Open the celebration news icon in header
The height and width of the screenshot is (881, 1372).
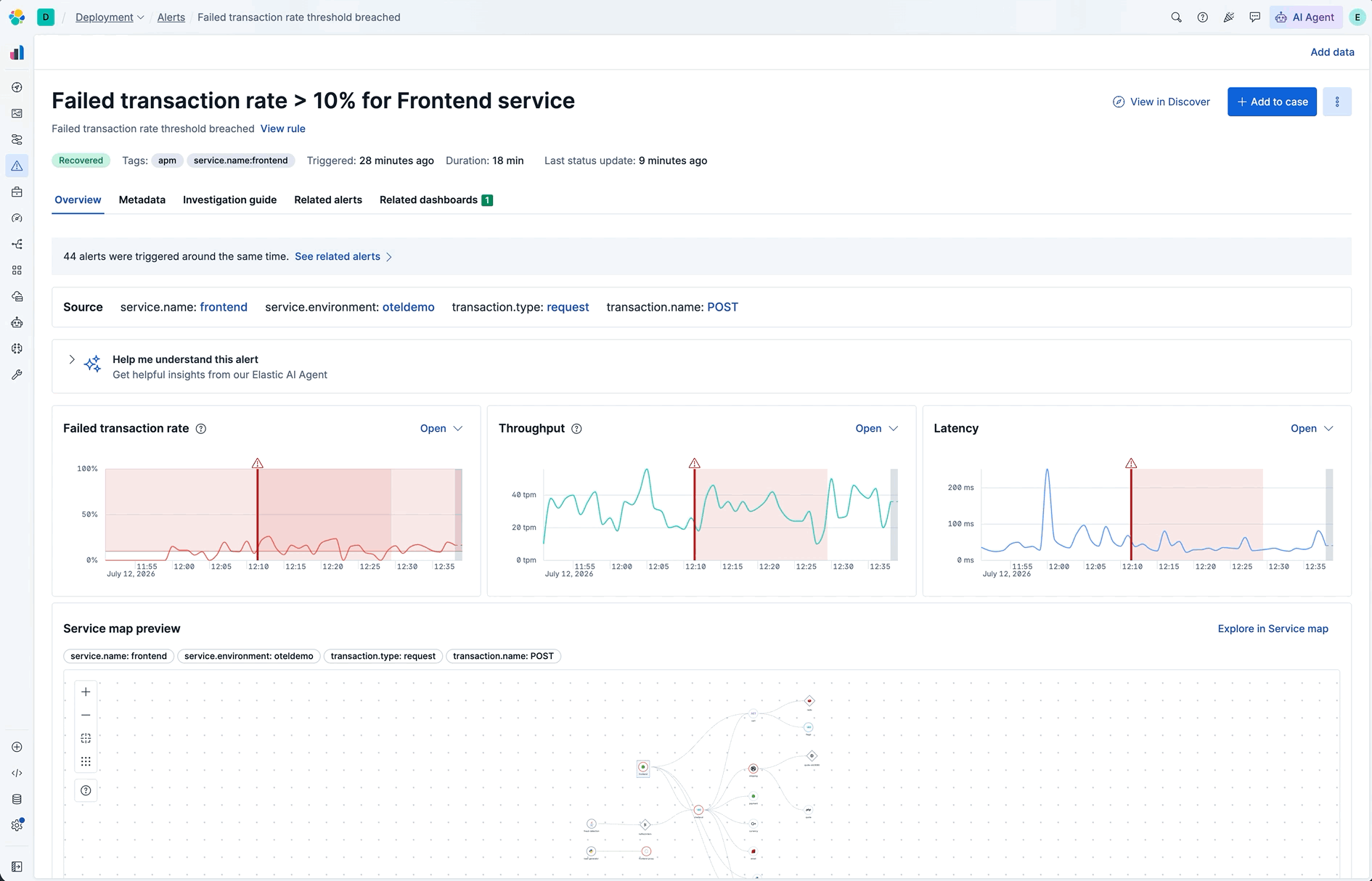point(1228,17)
